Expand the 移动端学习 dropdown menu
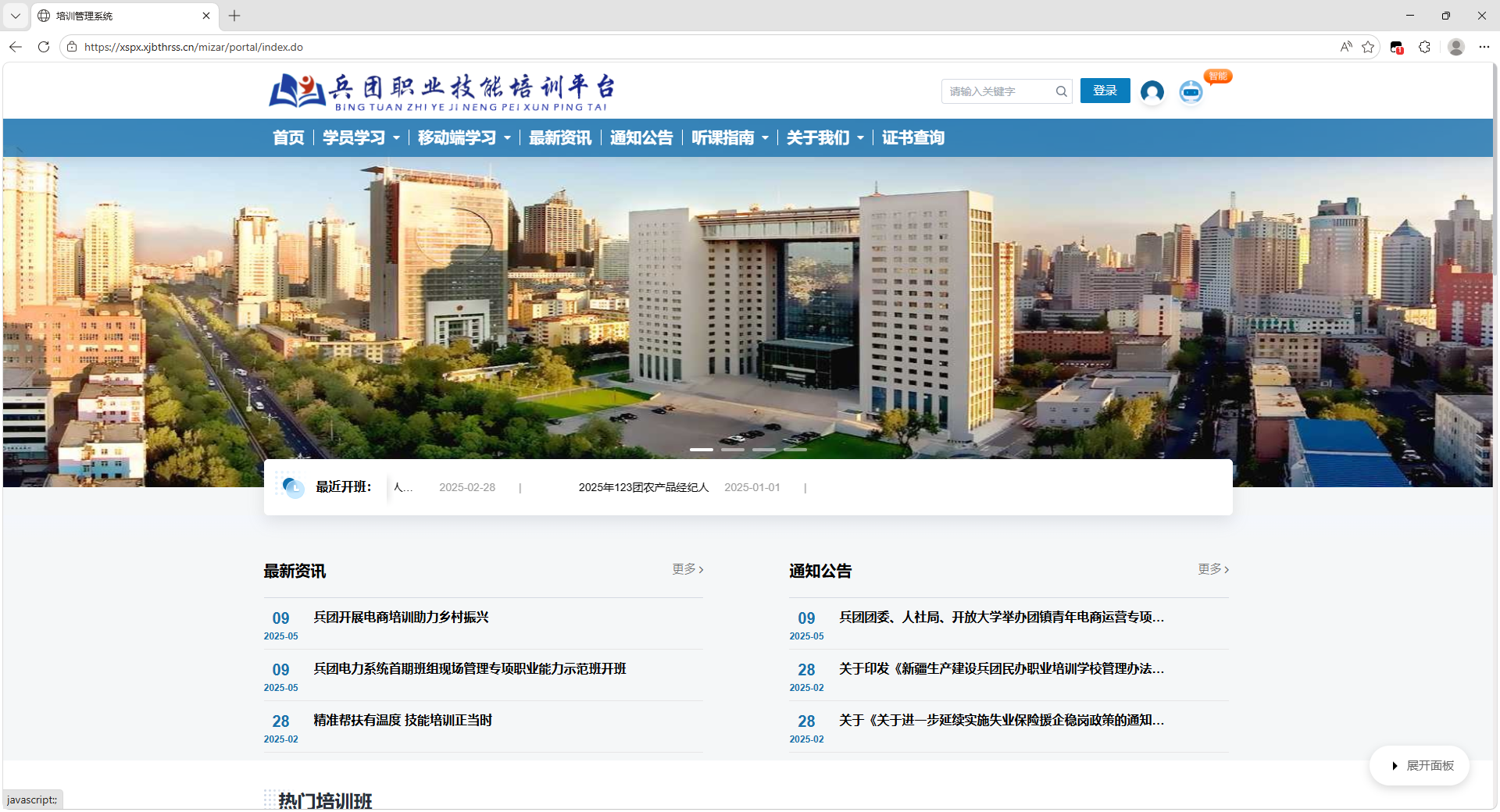The image size is (1500, 812). [x=464, y=138]
